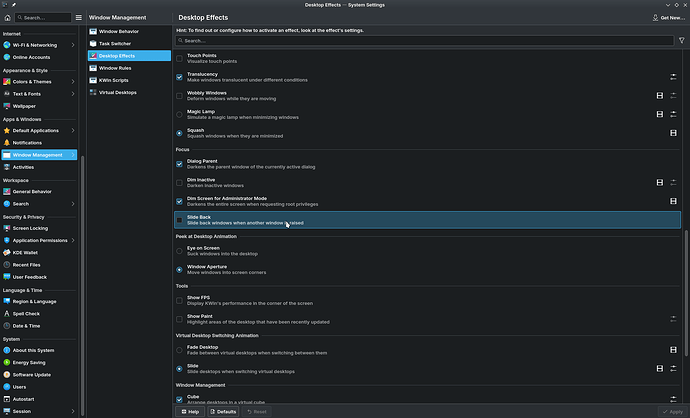Check the Slide Back effect
The width and height of the screenshot is (690, 418).
click(x=180, y=220)
